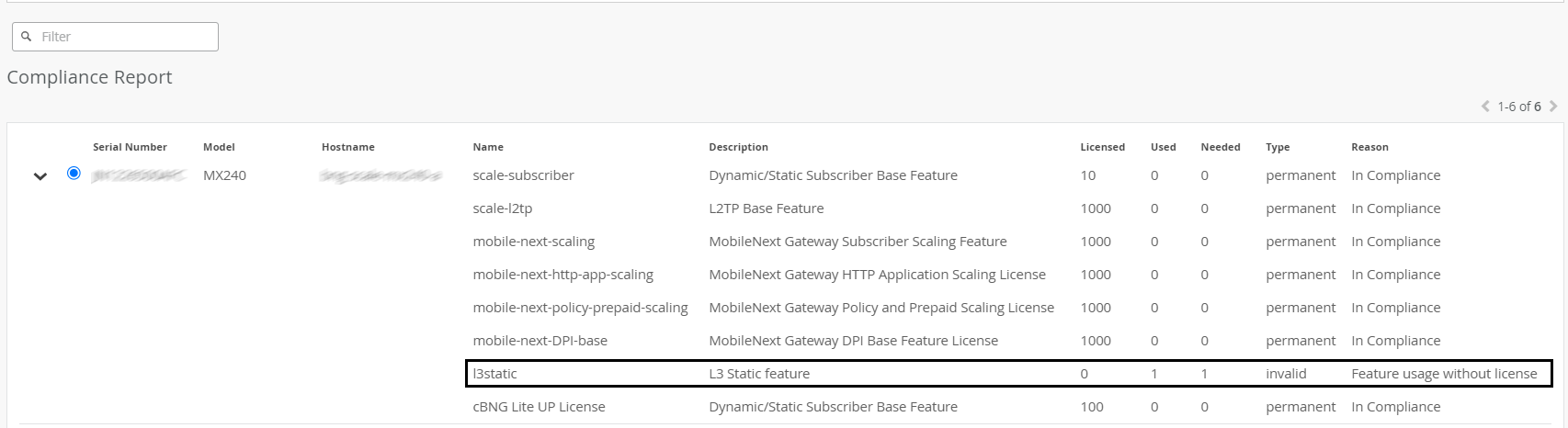Click "Feature usage without license" reason text
This screenshot has width=1568, height=428.
tap(1443, 374)
